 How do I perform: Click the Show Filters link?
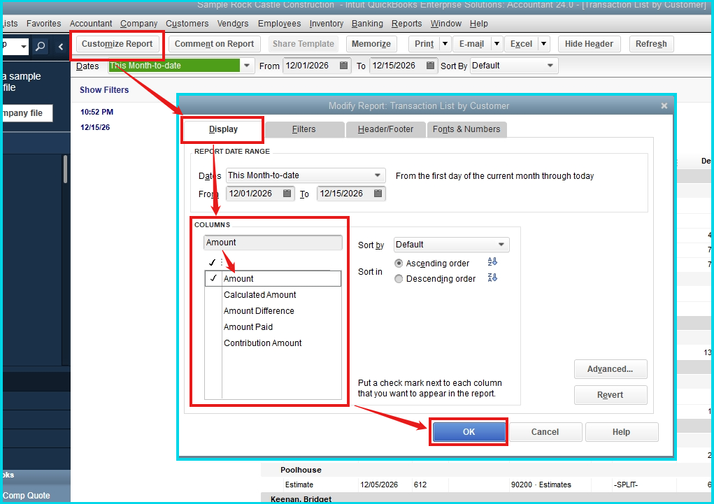point(104,90)
